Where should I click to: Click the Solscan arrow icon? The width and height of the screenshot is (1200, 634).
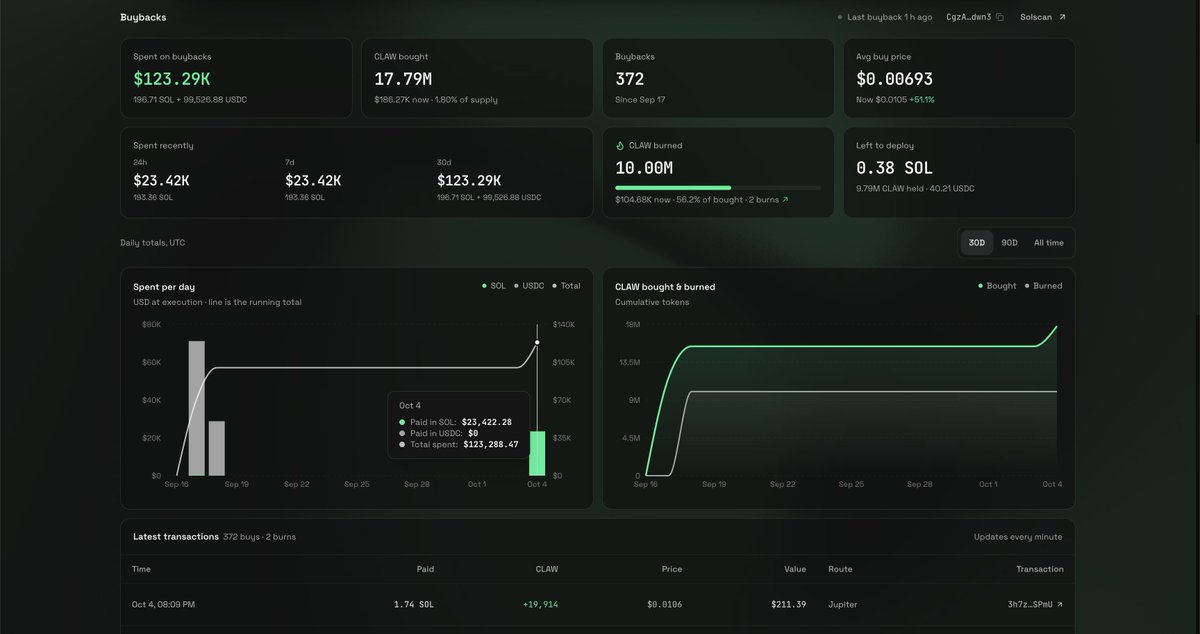1062,17
